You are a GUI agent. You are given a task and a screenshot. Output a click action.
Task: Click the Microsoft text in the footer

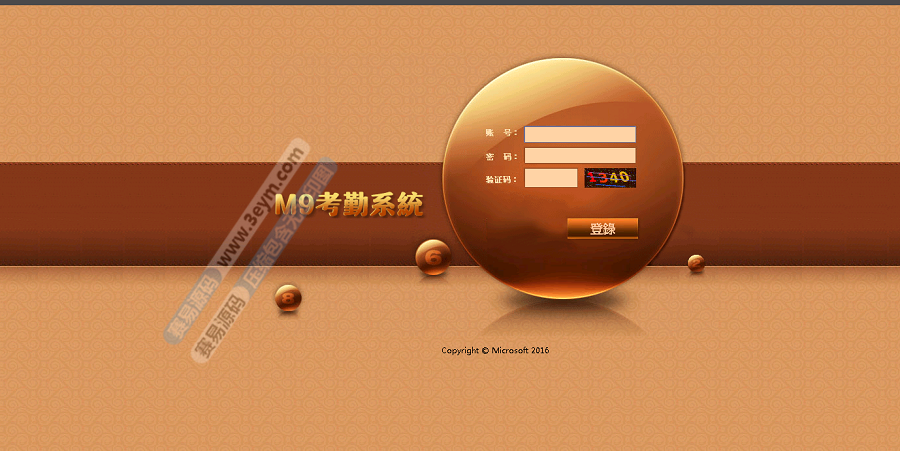pos(510,351)
